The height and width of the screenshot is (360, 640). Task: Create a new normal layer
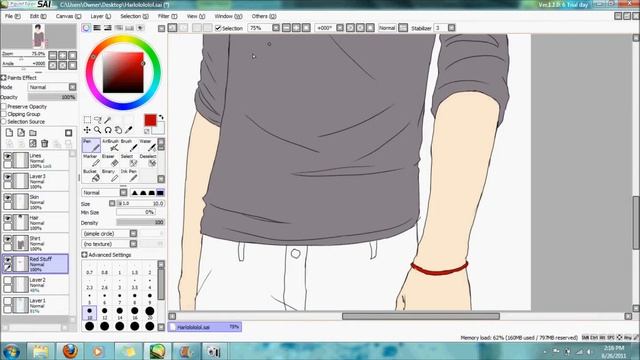[9, 133]
